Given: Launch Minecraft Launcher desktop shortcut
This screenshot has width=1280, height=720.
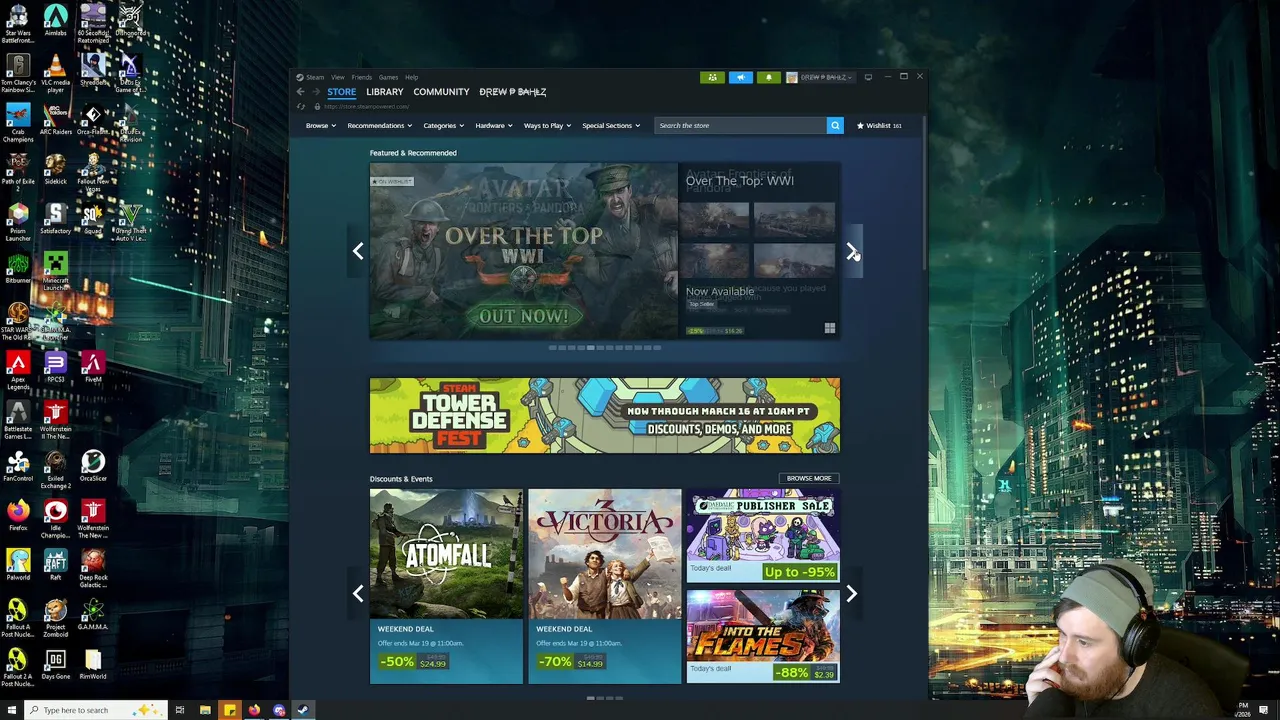Looking at the screenshot, I should pos(55,271).
